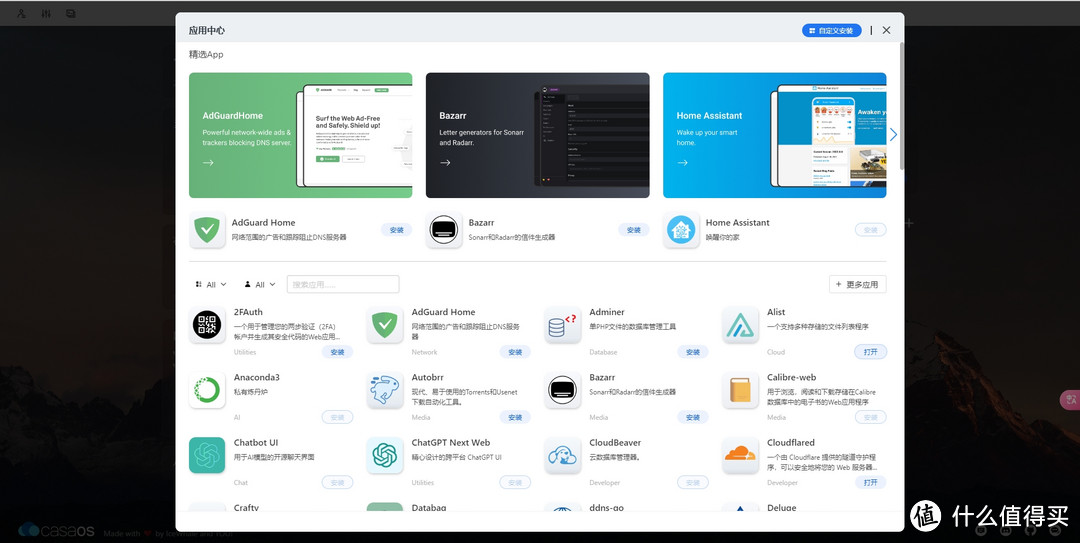Screen dimensions: 1080x543
Task: Click the Databag app title
Action: click(x=428, y=507)
